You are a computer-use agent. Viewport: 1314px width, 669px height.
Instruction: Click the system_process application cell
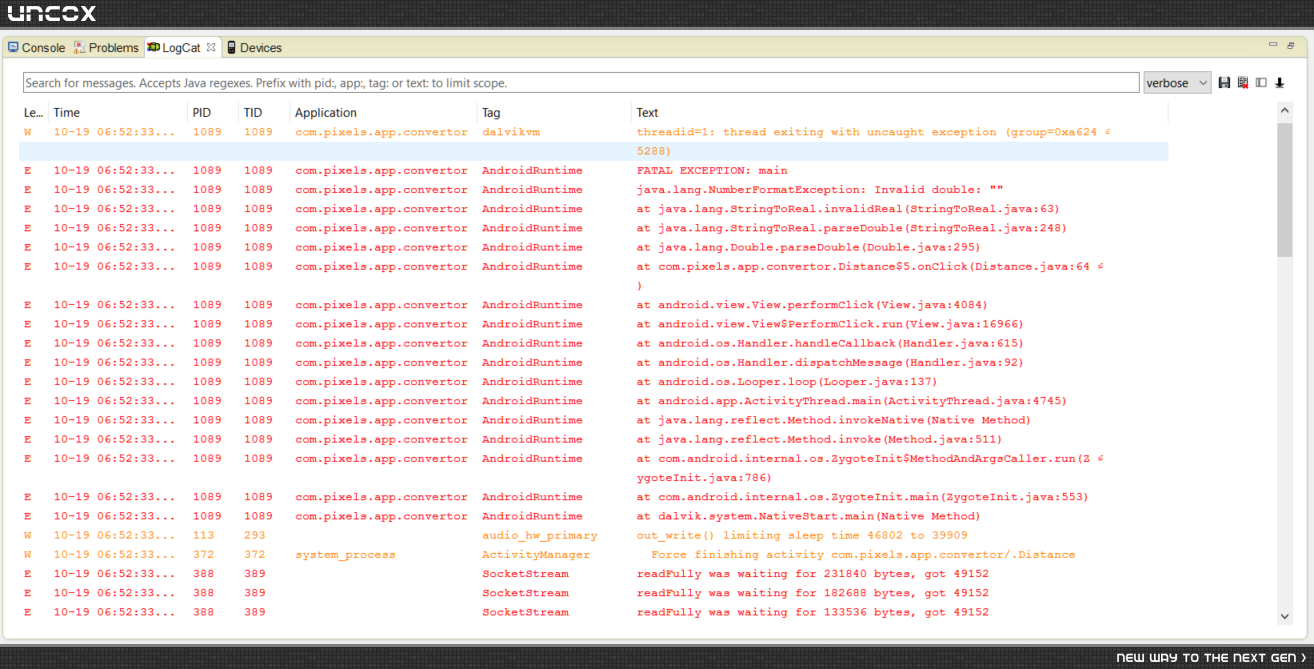click(345, 555)
